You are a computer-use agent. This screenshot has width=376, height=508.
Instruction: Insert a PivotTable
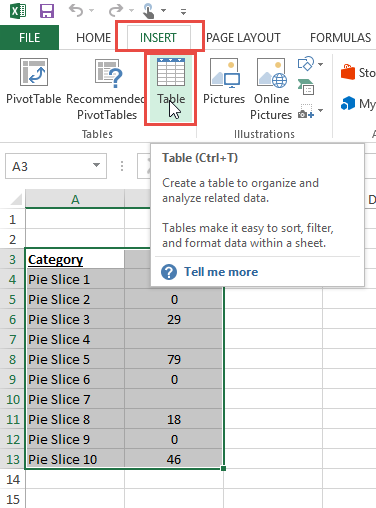coord(34,82)
